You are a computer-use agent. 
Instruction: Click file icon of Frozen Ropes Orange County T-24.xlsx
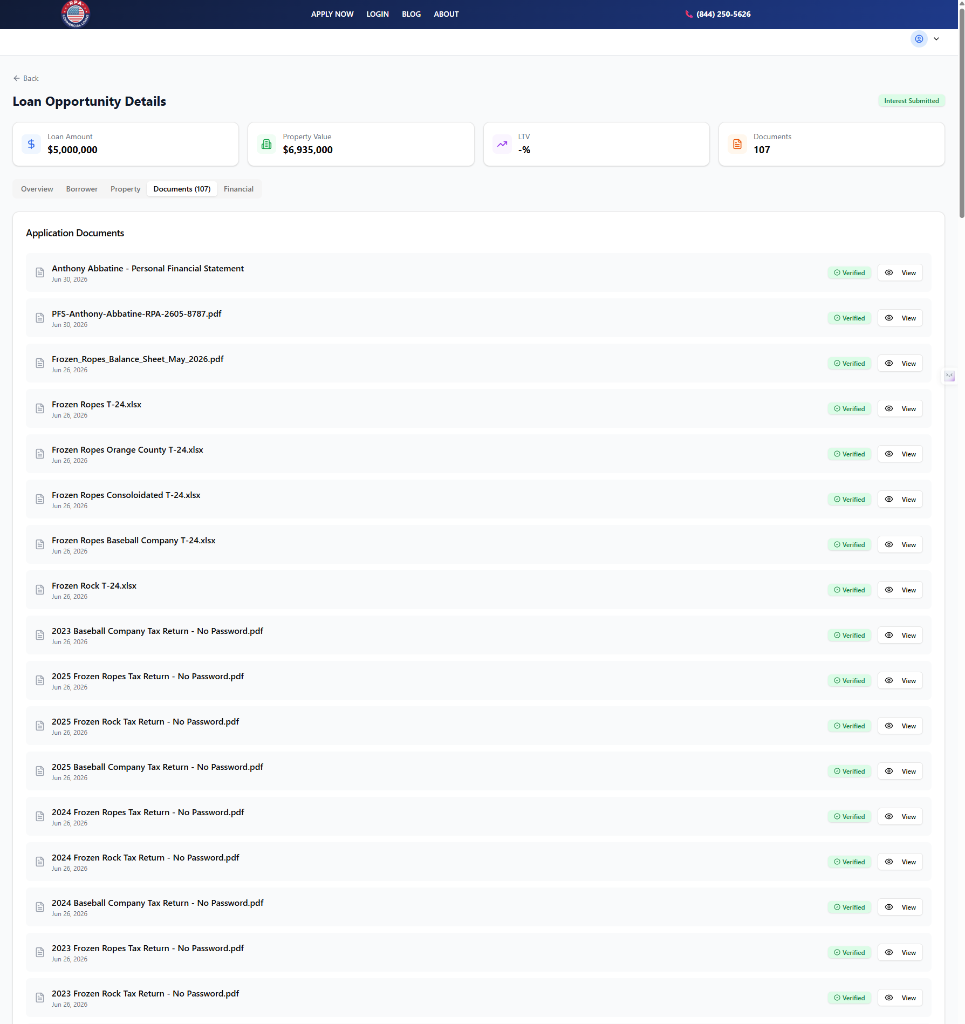click(x=40, y=454)
